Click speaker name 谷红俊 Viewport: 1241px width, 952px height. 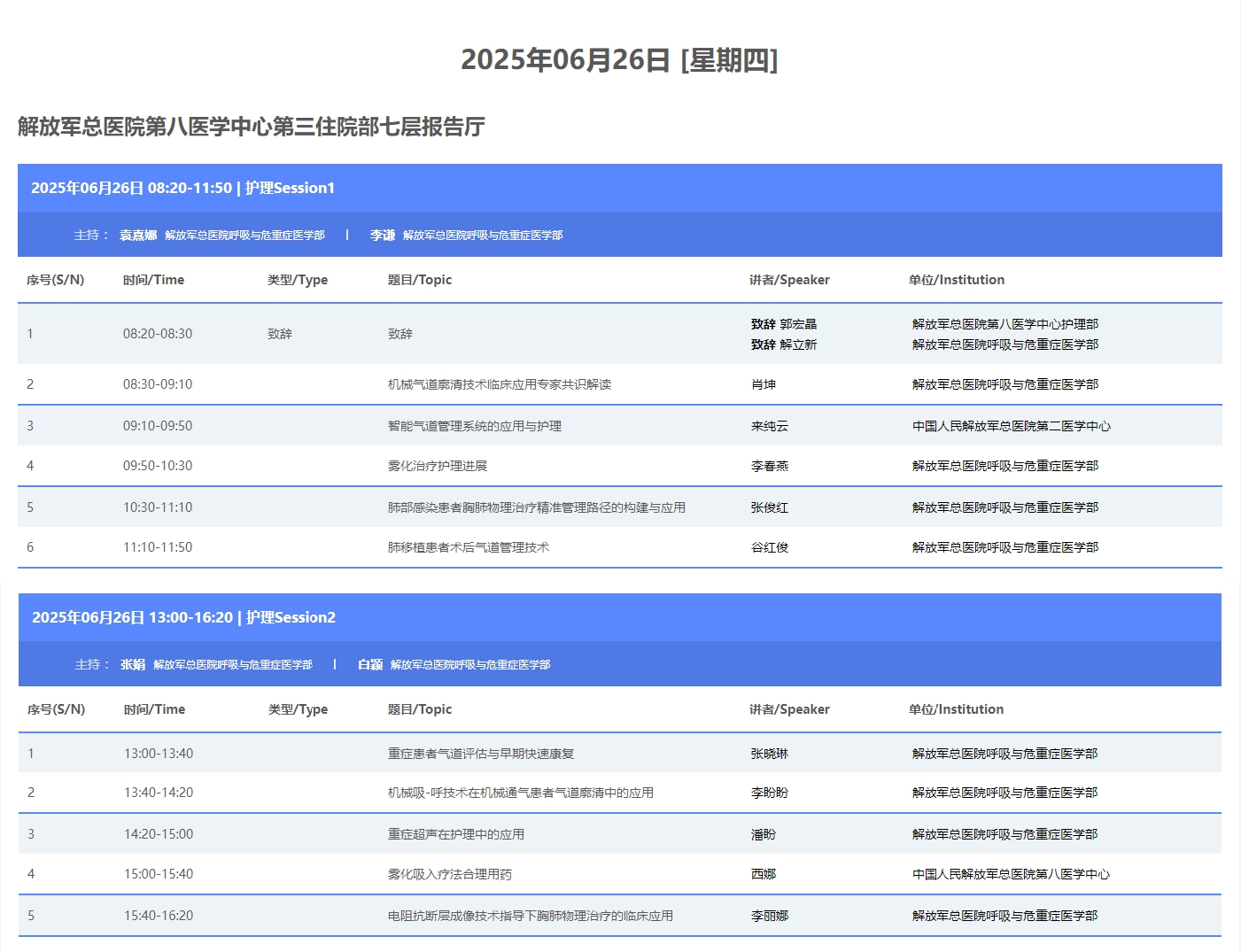click(770, 547)
